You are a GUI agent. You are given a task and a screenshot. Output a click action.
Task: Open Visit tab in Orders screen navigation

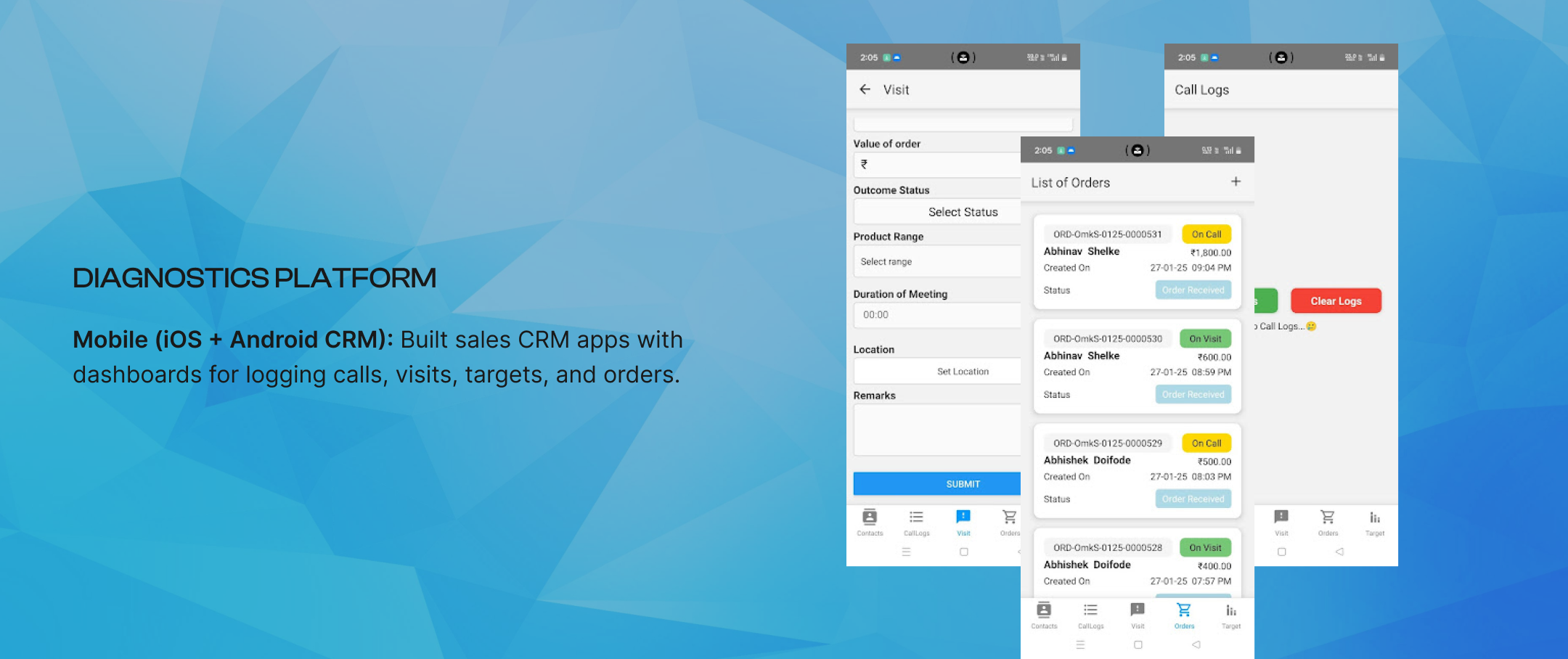[x=1138, y=614]
